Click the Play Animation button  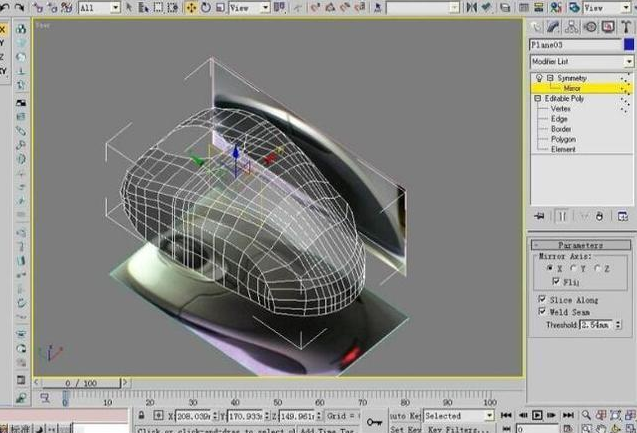tap(537, 415)
